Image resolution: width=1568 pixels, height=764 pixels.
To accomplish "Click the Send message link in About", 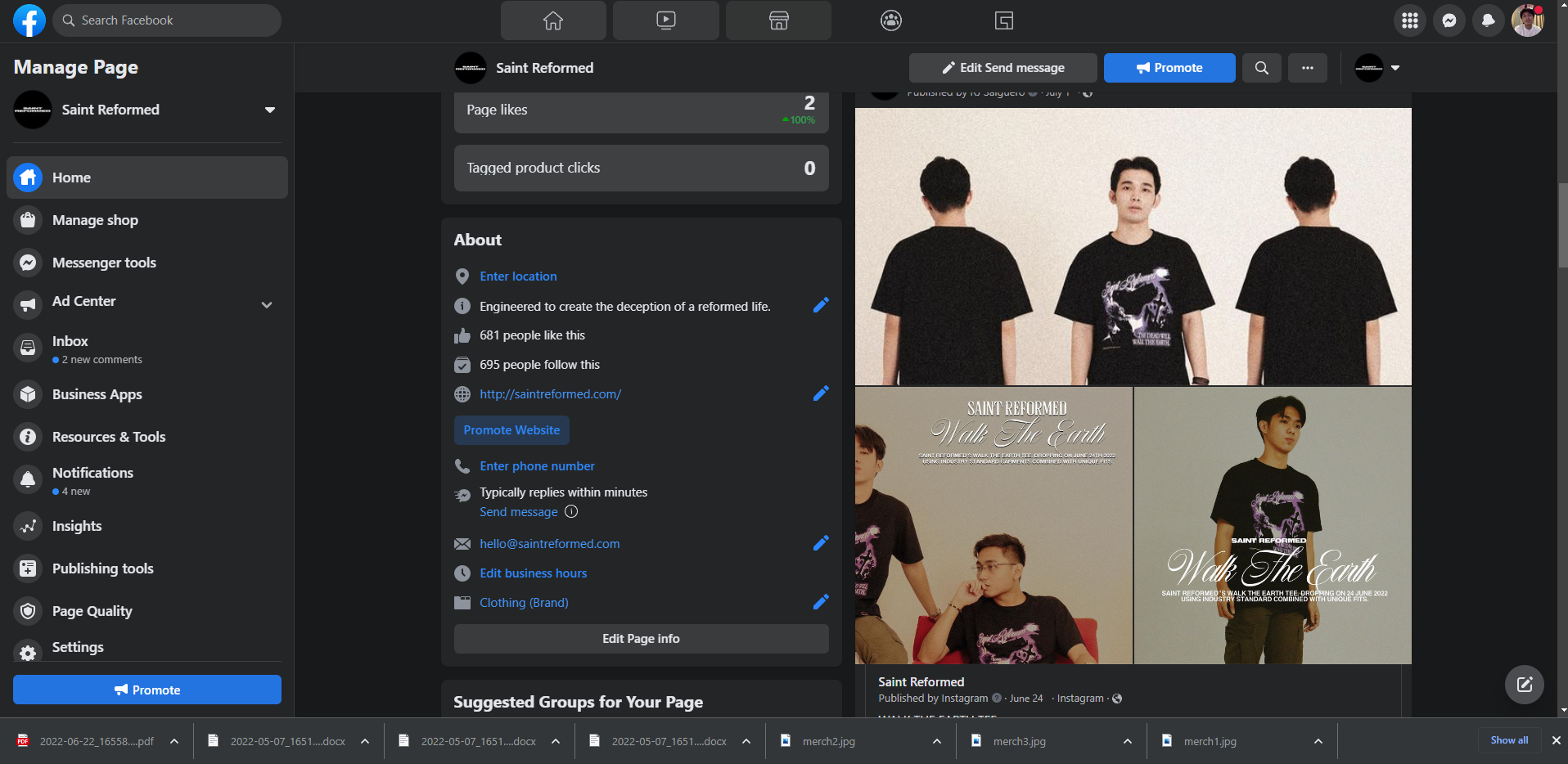I will pyautogui.click(x=519, y=512).
